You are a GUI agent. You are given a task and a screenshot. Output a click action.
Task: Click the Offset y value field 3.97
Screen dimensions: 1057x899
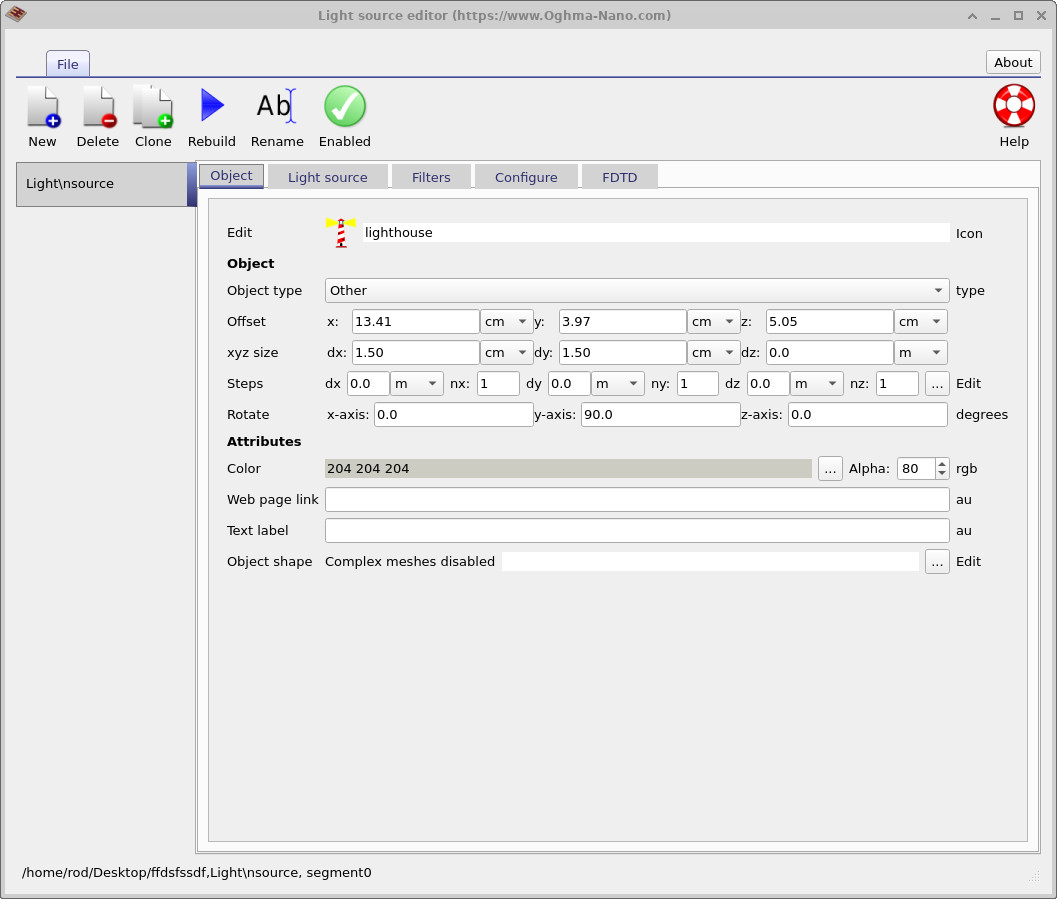[x=622, y=321]
